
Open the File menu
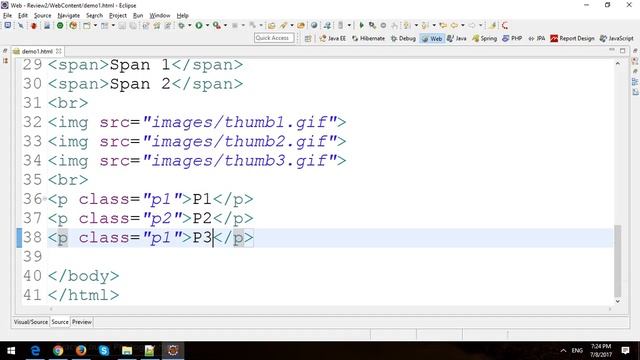[x=7, y=16]
